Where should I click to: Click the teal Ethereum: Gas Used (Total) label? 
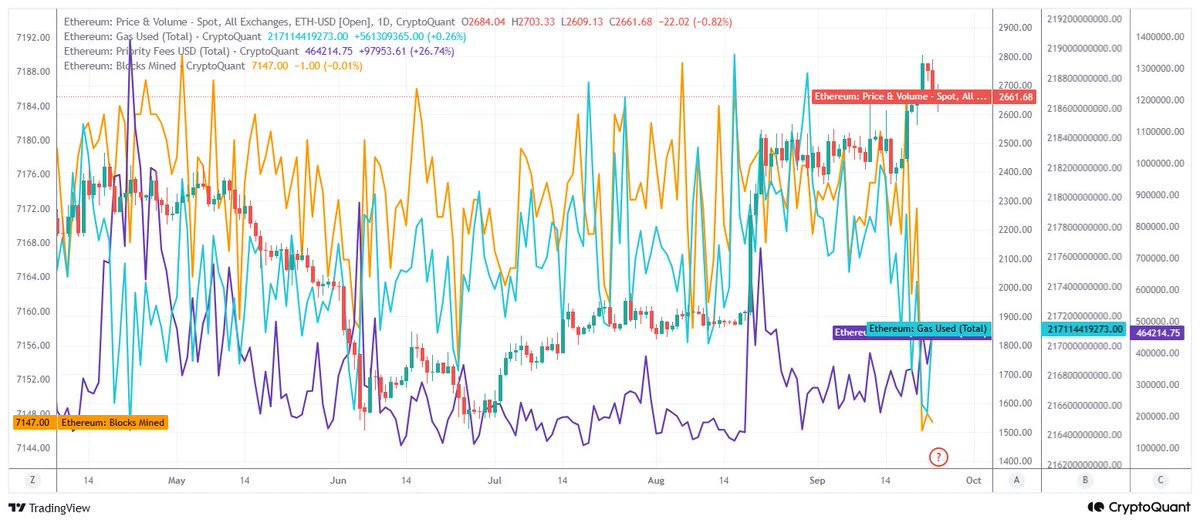[928, 328]
